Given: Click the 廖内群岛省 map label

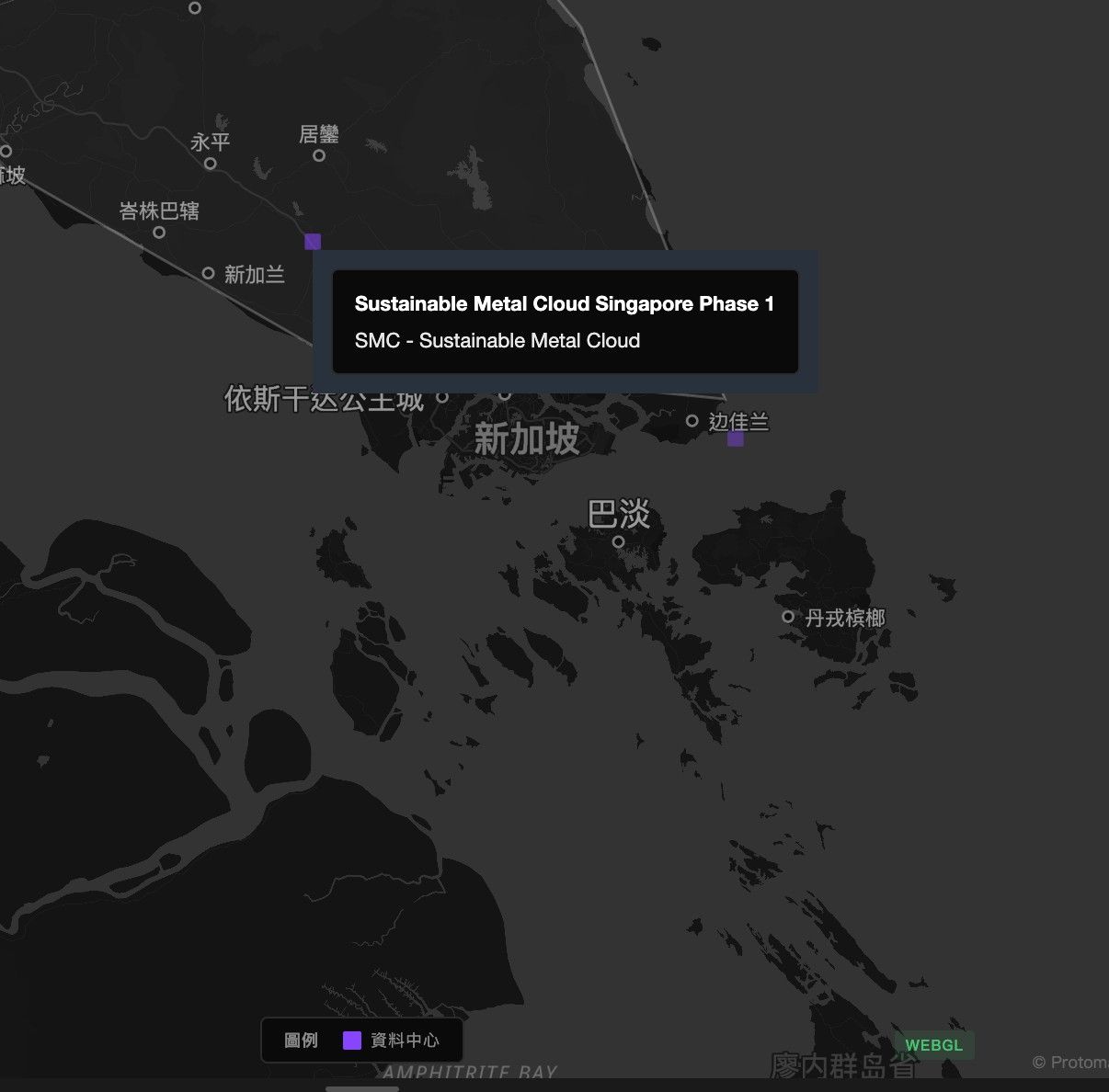Looking at the screenshot, I should point(844,1066).
